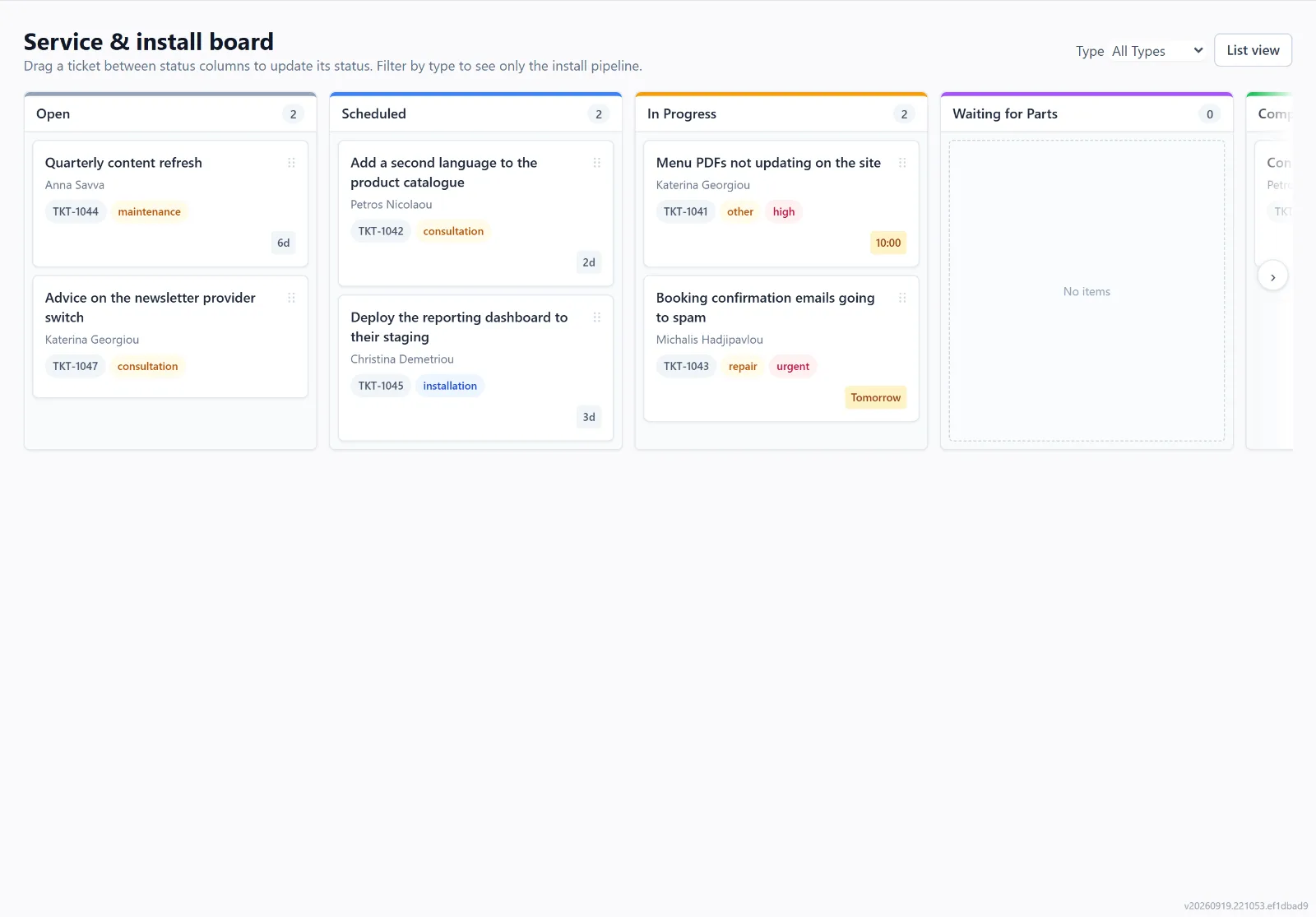Screen dimensions: 1316x917
Task: Open the Quarterly content refresh ticket
Action: pos(123,163)
